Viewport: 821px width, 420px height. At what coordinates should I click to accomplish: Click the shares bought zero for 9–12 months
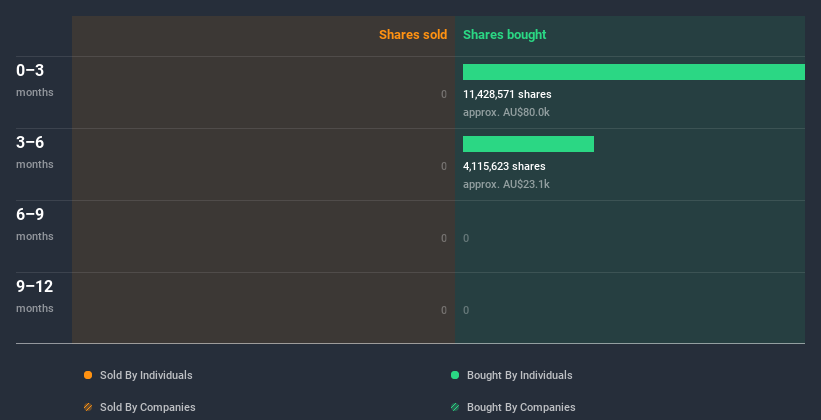pos(466,310)
